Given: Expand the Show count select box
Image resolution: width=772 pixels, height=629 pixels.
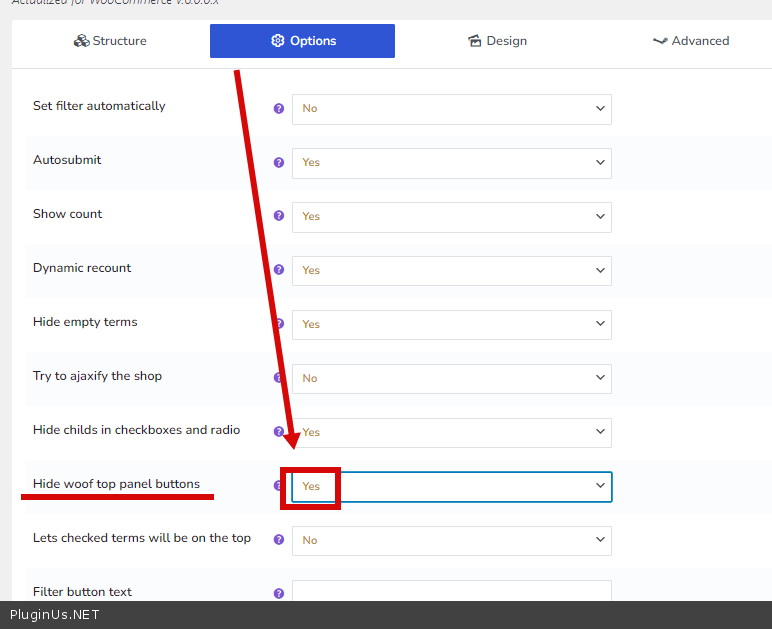Looking at the screenshot, I should (451, 216).
